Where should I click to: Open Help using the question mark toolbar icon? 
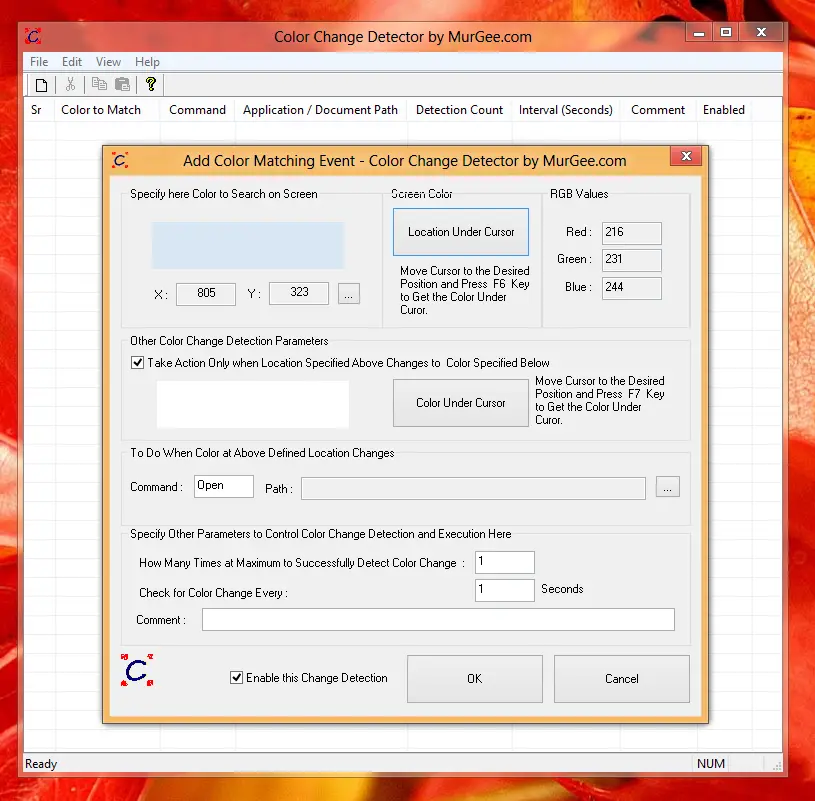(150, 84)
